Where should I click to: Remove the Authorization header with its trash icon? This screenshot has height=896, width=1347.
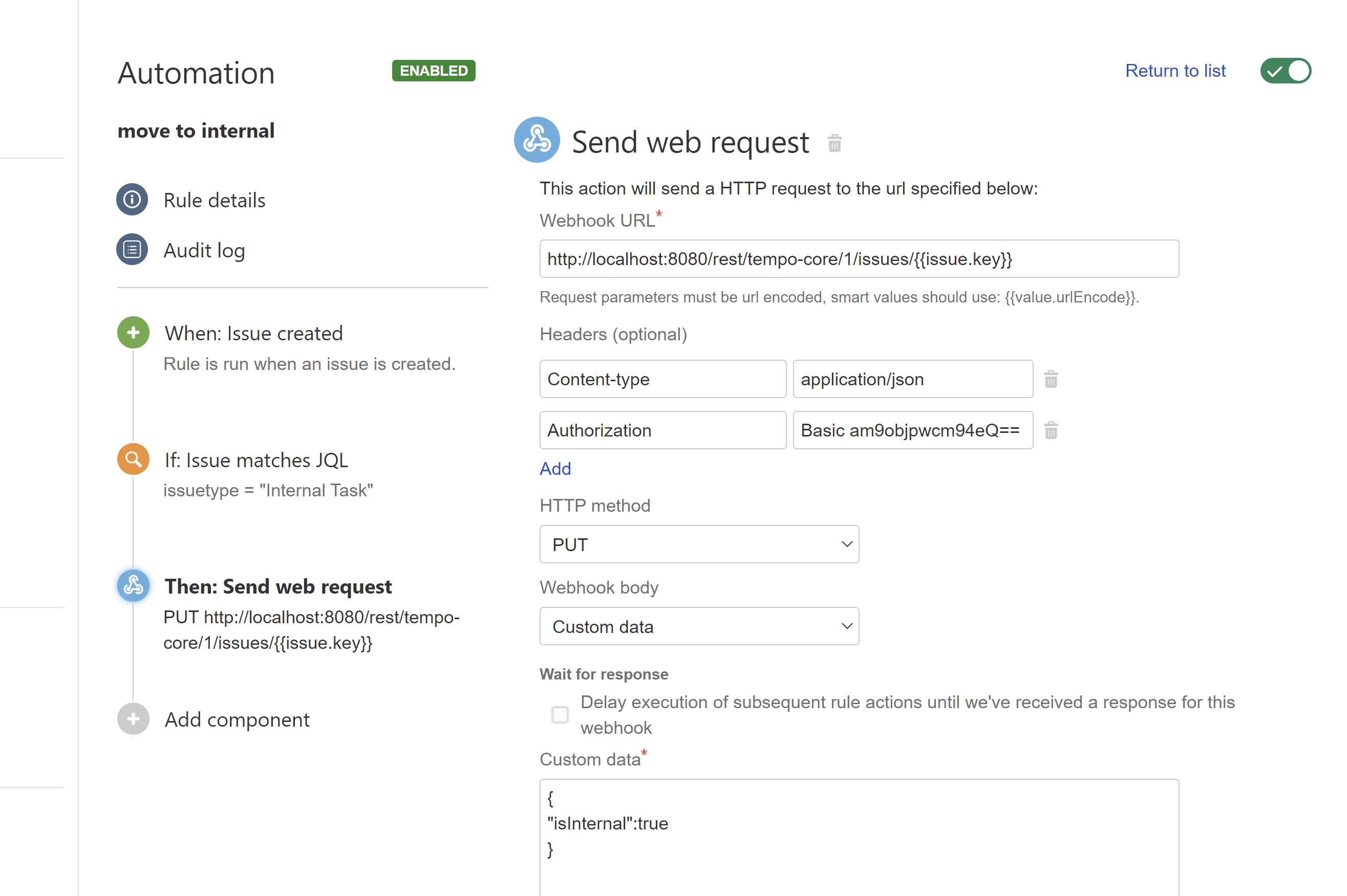point(1051,430)
